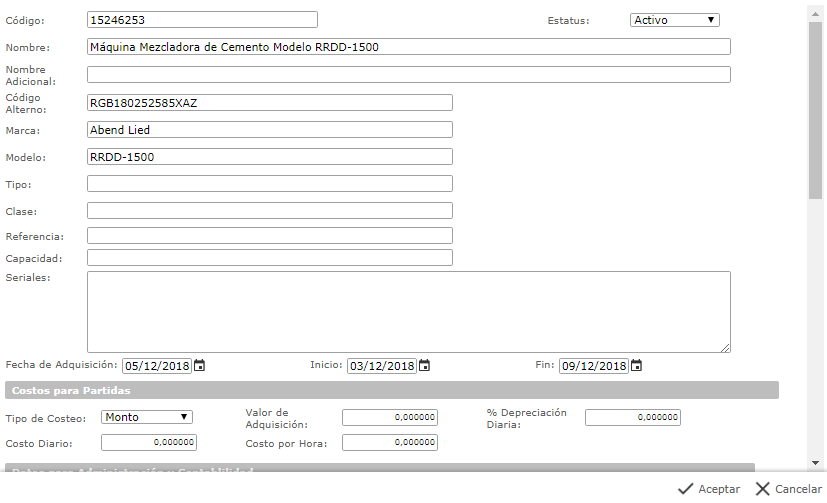Click the Fecha de Adquisición date 05/12/2018

point(157,366)
